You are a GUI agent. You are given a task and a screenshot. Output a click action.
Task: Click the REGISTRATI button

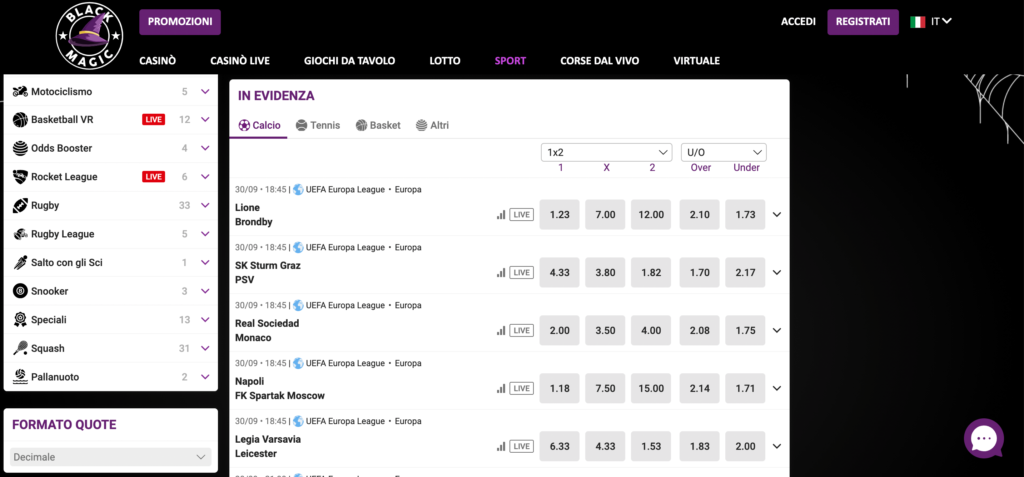click(863, 22)
